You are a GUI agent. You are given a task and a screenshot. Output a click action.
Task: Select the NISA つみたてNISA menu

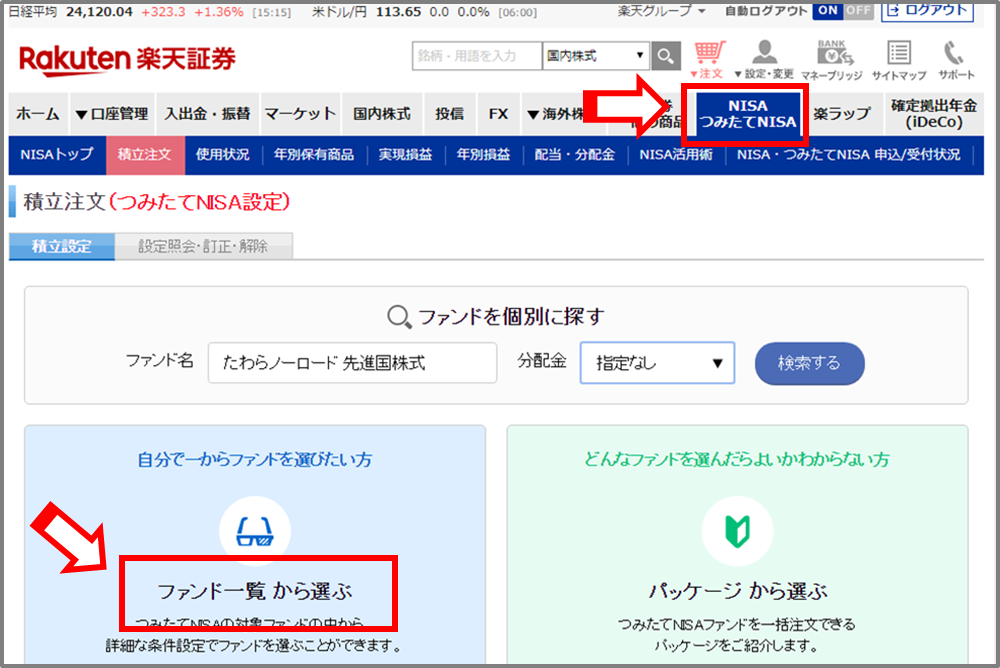(x=747, y=114)
